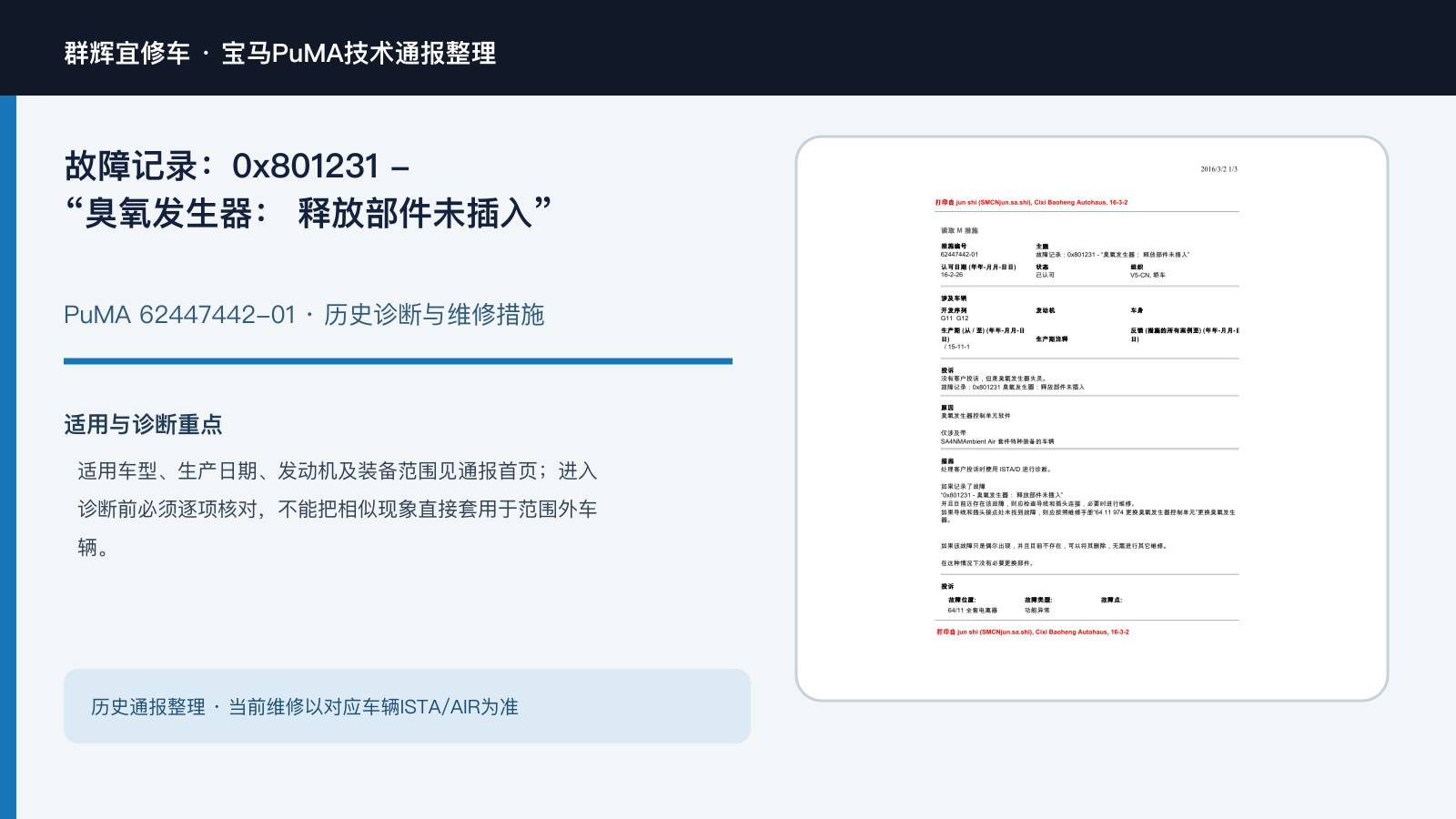Click the blue divider line under the subtitle

coord(398,361)
